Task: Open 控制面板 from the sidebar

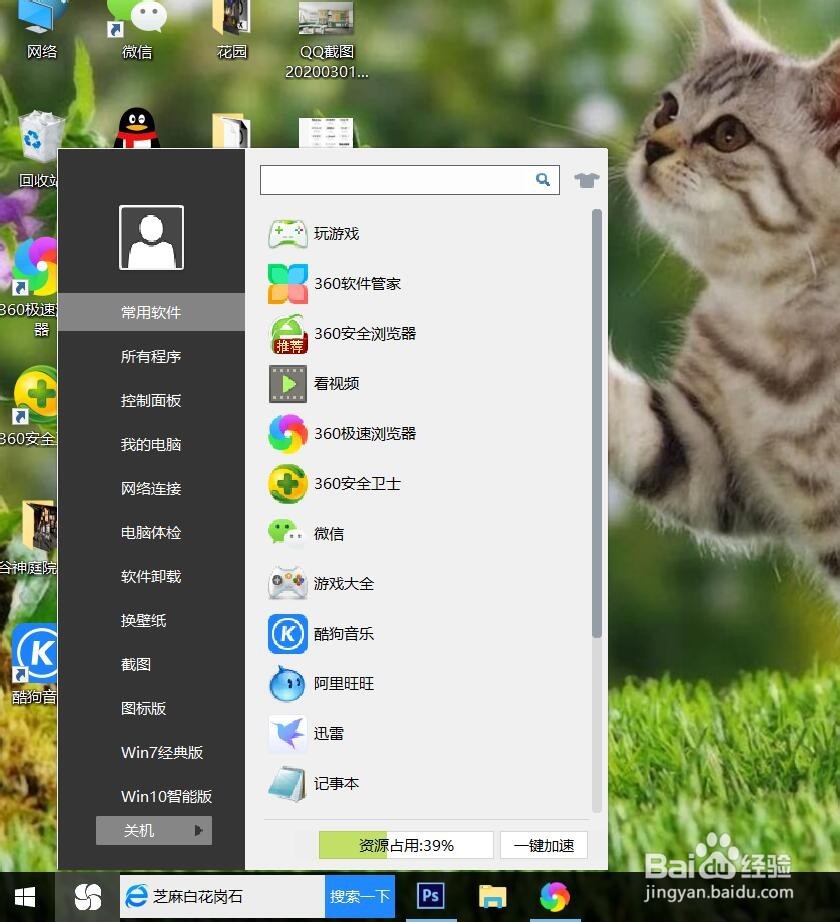Action: [151, 400]
